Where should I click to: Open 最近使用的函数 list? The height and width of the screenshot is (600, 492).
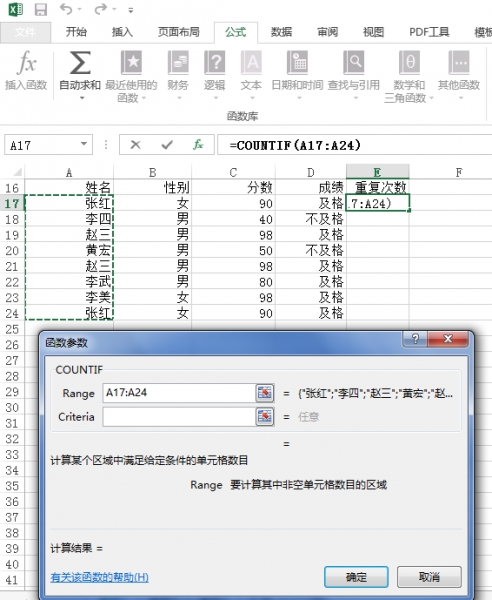(131, 77)
